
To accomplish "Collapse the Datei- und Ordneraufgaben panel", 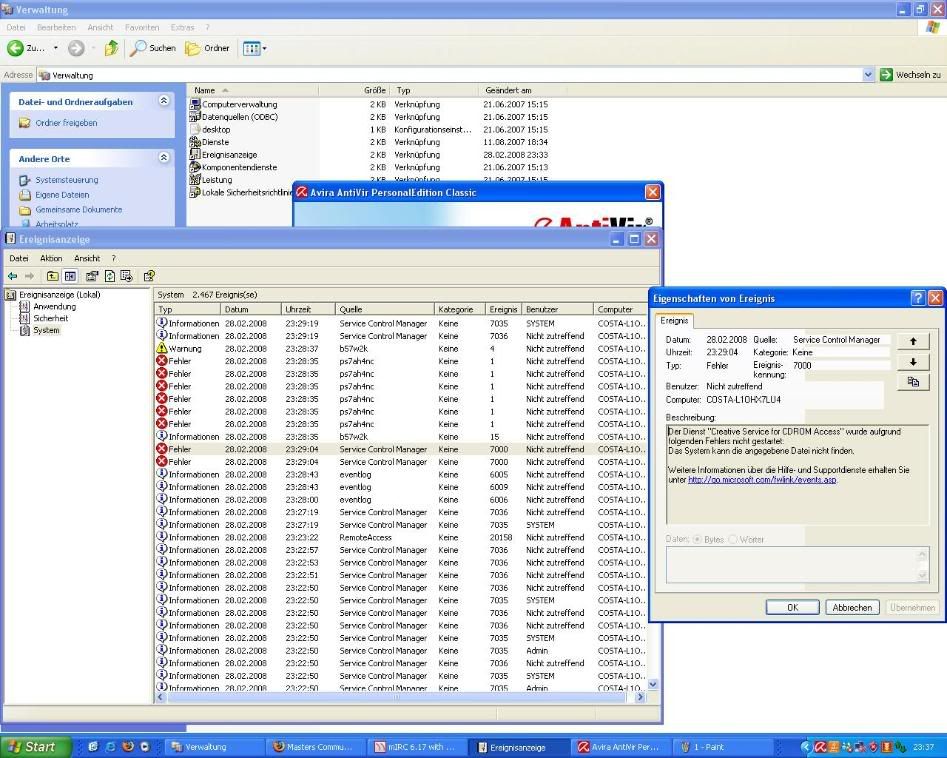I will click(164, 101).
